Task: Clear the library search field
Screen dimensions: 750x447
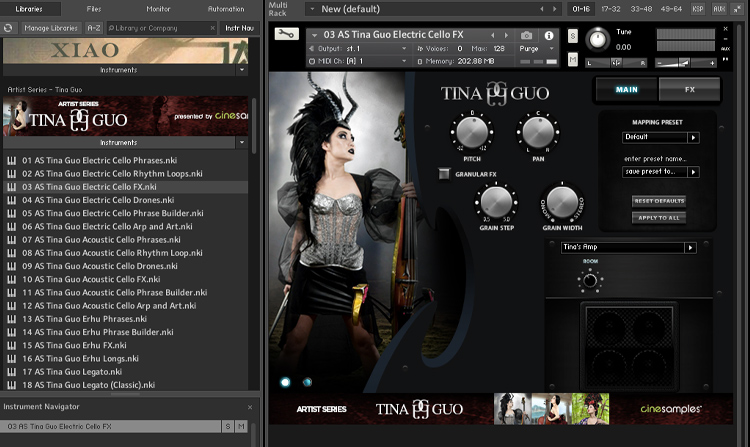Action: click(x=212, y=28)
